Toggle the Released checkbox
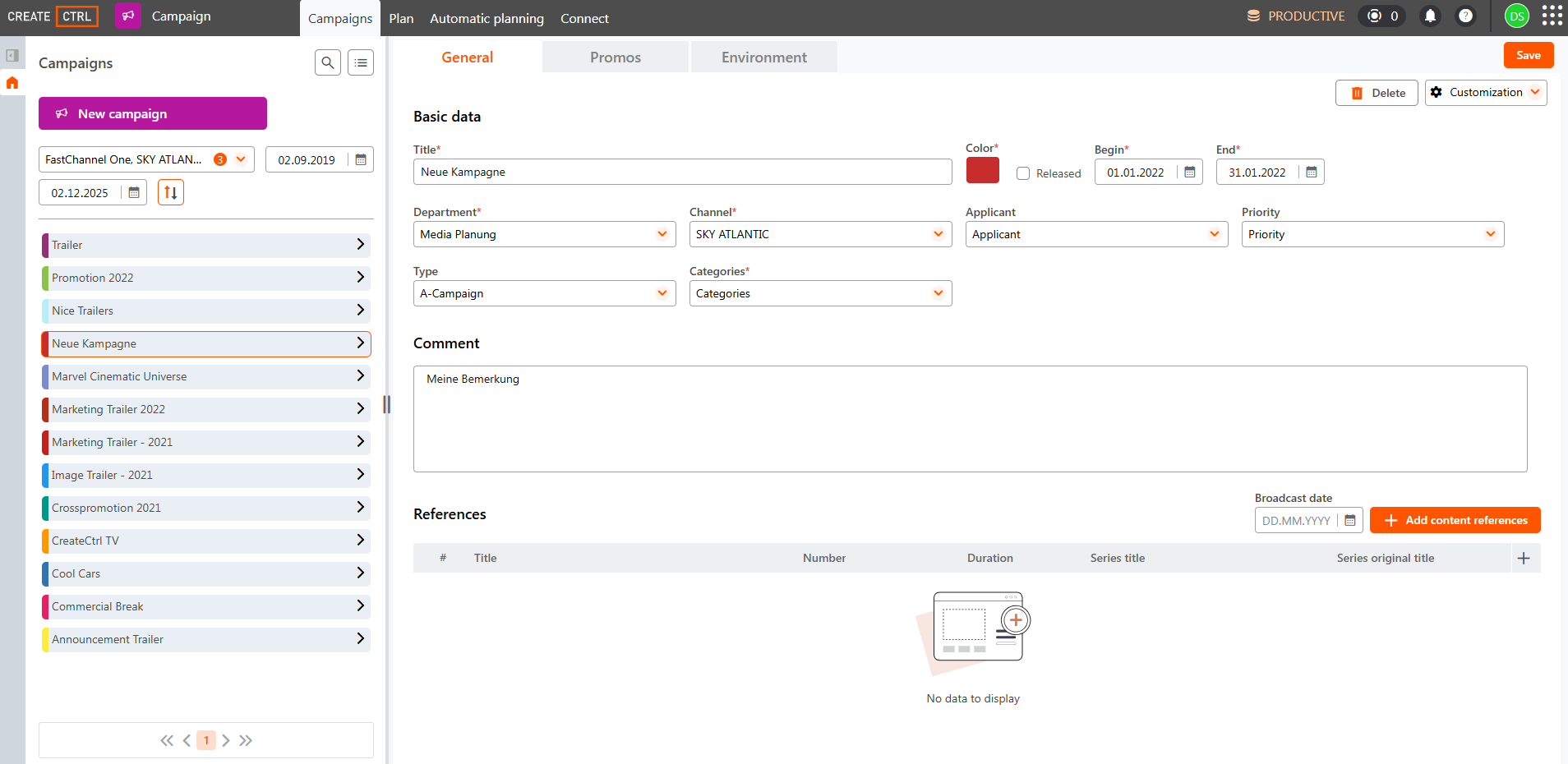This screenshot has height=764, width=1568. (x=1023, y=173)
